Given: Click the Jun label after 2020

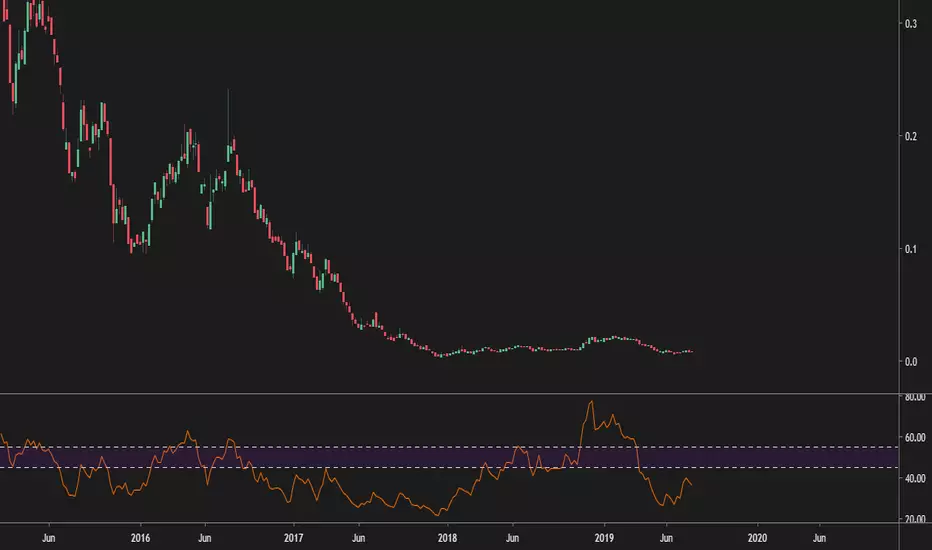Looking at the screenshot, I should [x=820, y=538].
